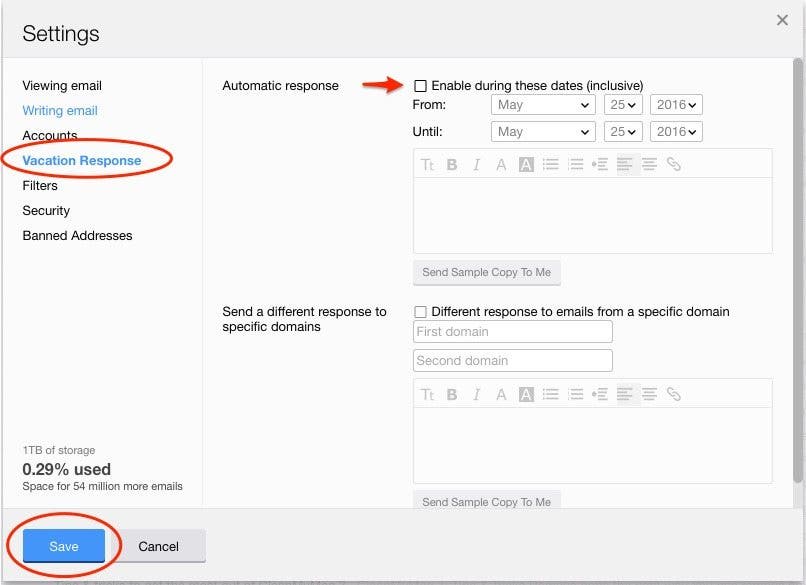Open the Until year dropdown
806x585 pixels.
coord(676,132)
